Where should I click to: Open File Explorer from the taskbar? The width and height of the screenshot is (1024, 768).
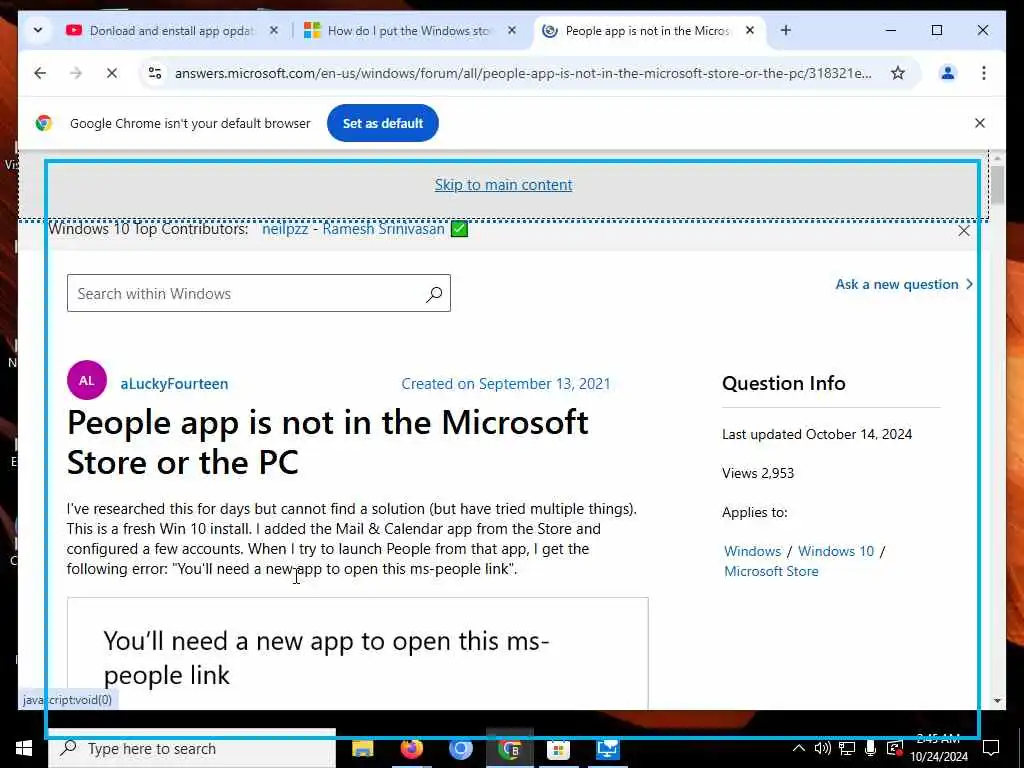tap(362, 748)
